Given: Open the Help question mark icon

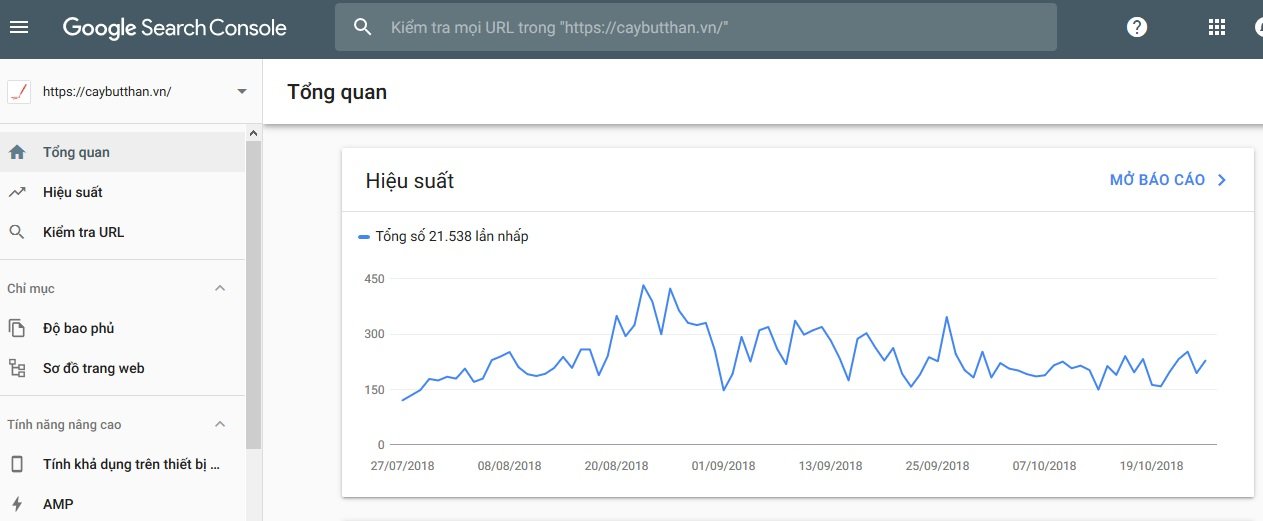Looking at the screenshot, I should pos(1136,27).
